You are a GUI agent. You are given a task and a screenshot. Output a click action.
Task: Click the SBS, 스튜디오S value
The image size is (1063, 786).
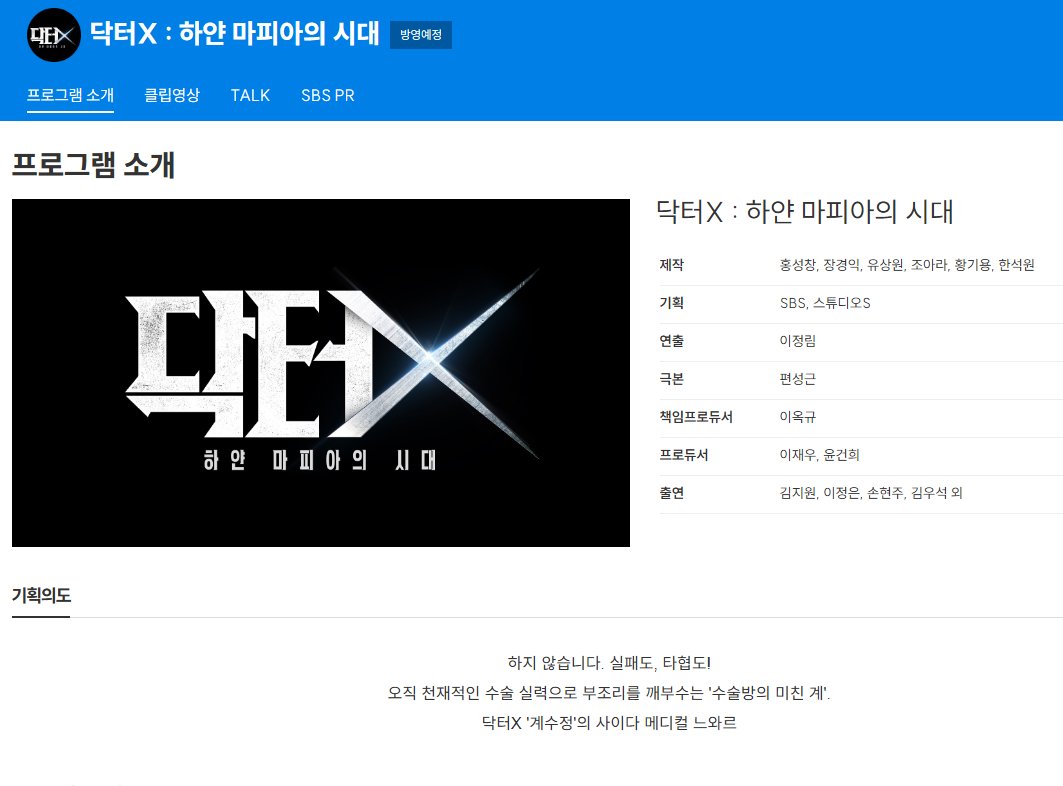825,303
